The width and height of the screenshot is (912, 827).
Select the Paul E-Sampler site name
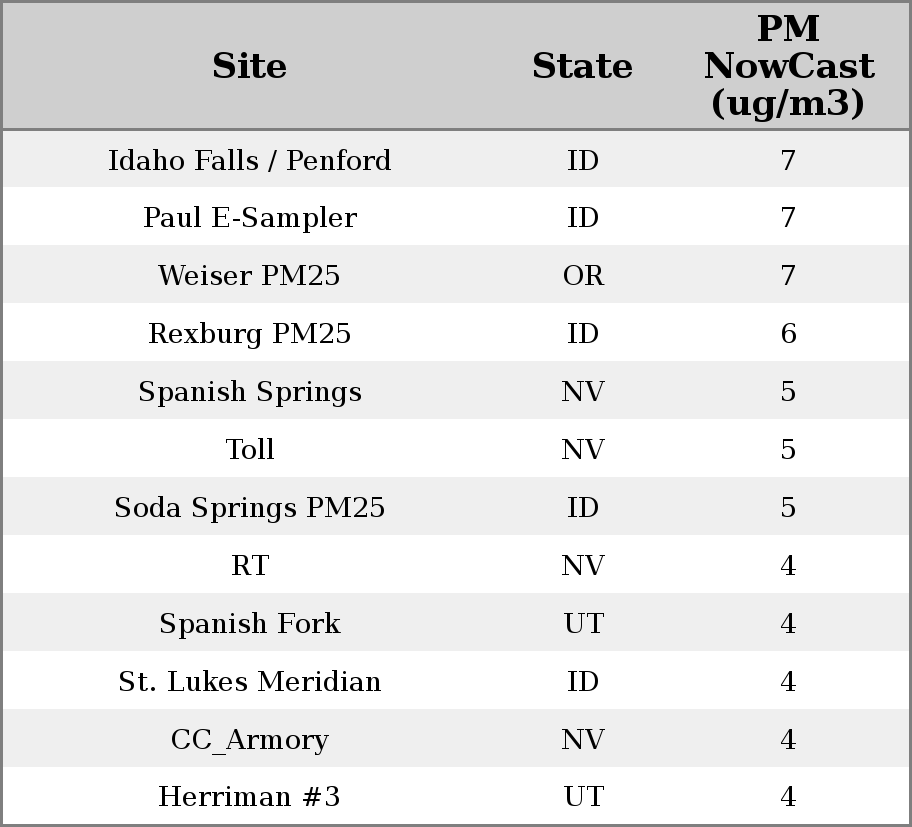point(249,218)
